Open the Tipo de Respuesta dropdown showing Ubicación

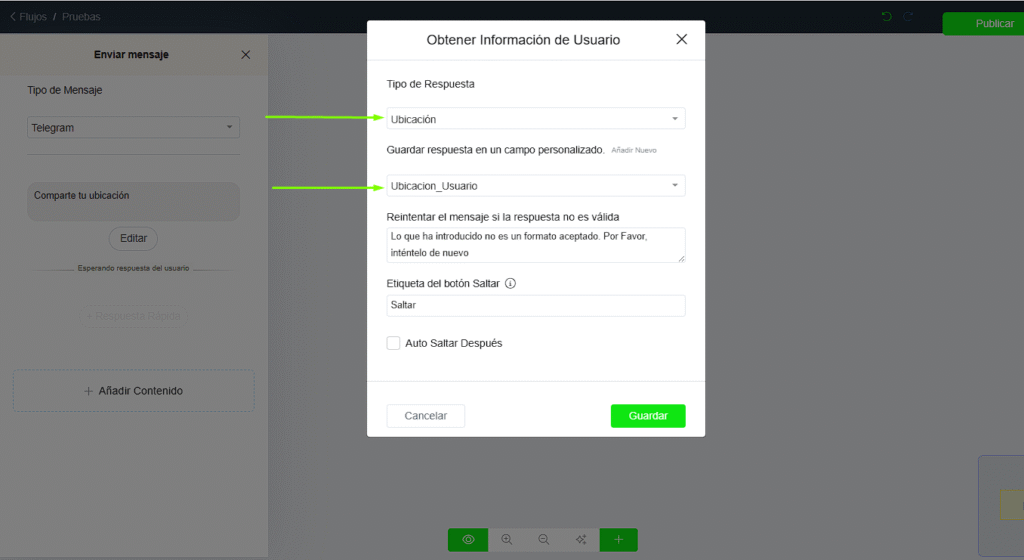536,119
